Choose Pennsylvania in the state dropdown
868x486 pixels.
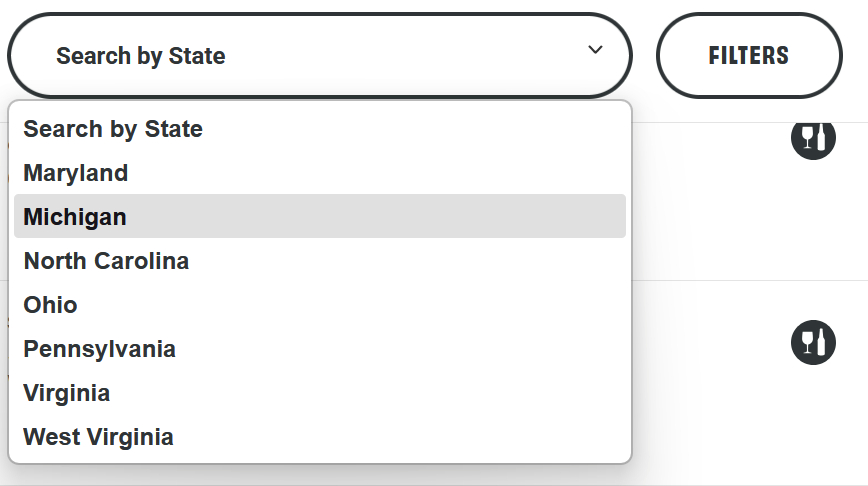point(99,349)
